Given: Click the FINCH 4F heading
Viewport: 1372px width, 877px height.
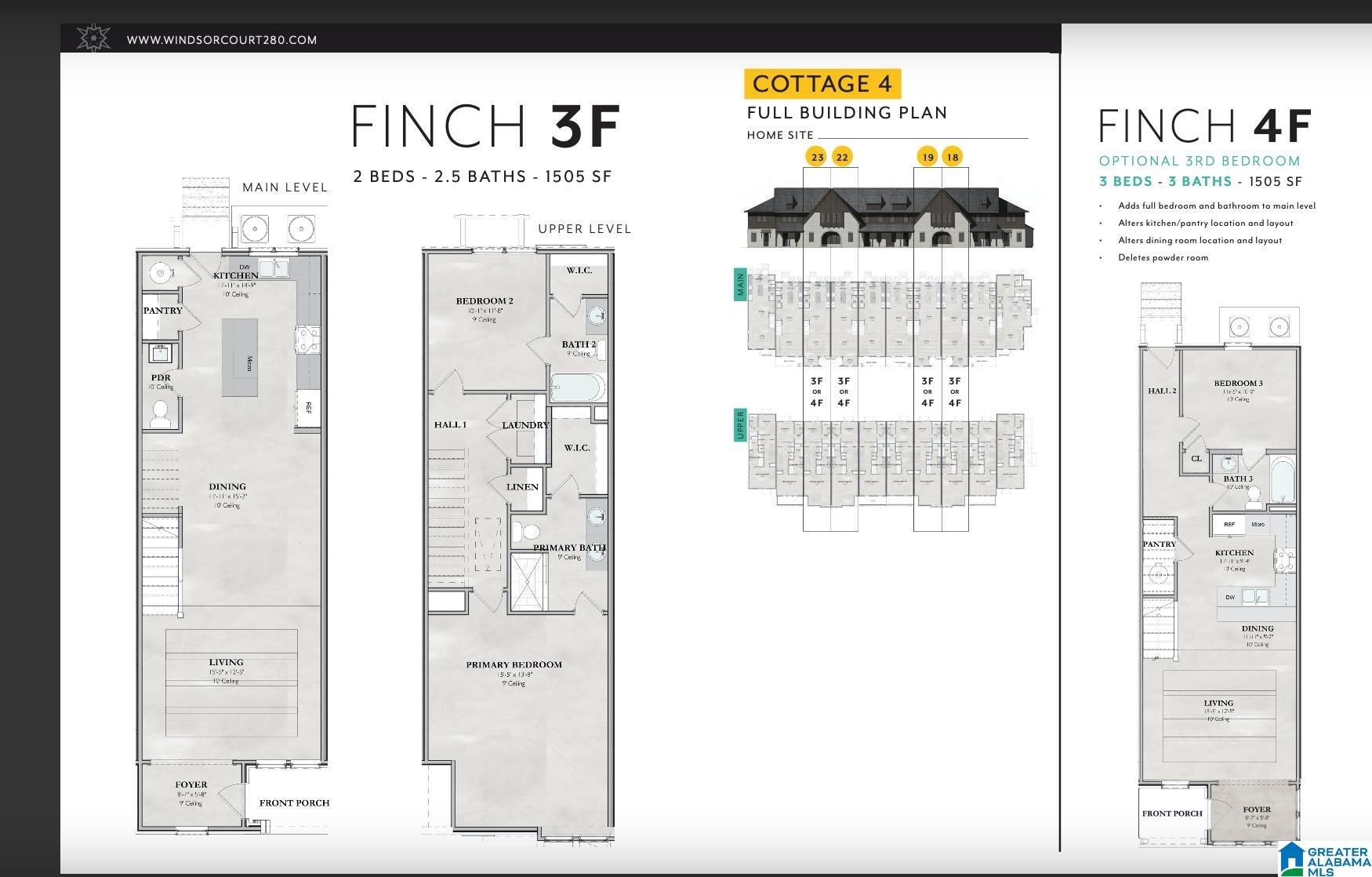Looking at the screenshot, I should (x=1205, y=126).
